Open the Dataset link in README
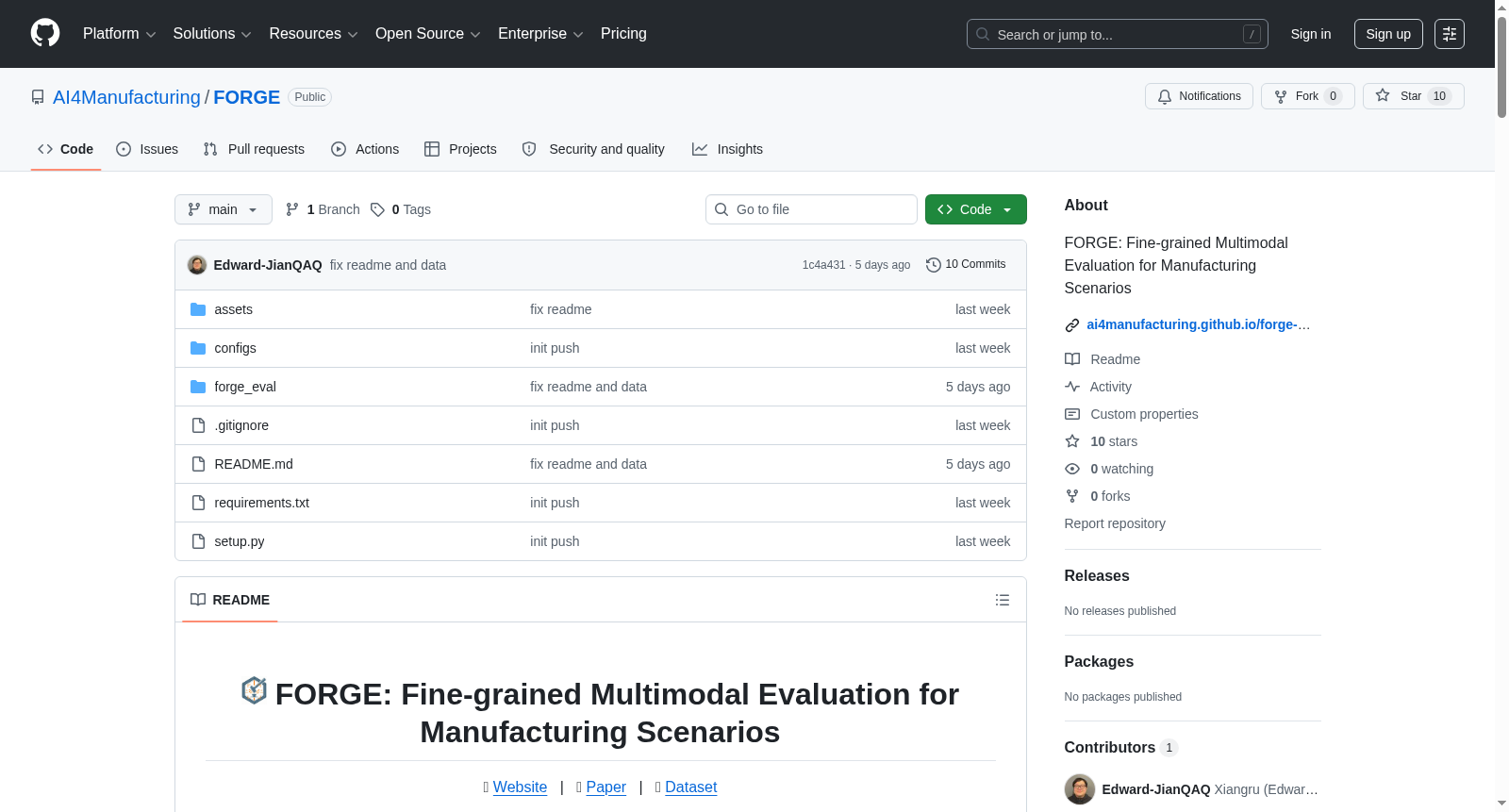 (690, 787)
